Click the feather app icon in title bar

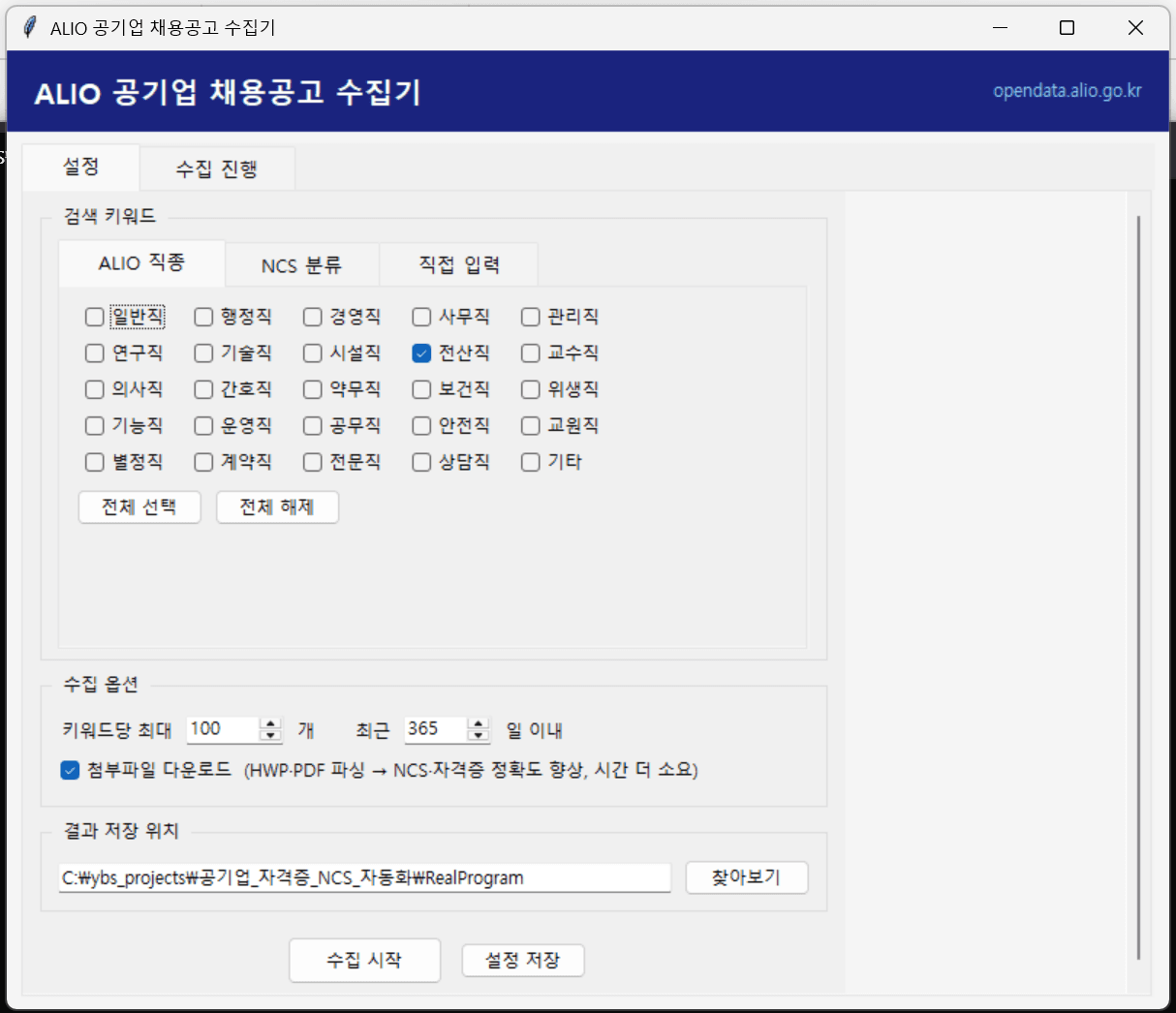click(29, 27)
